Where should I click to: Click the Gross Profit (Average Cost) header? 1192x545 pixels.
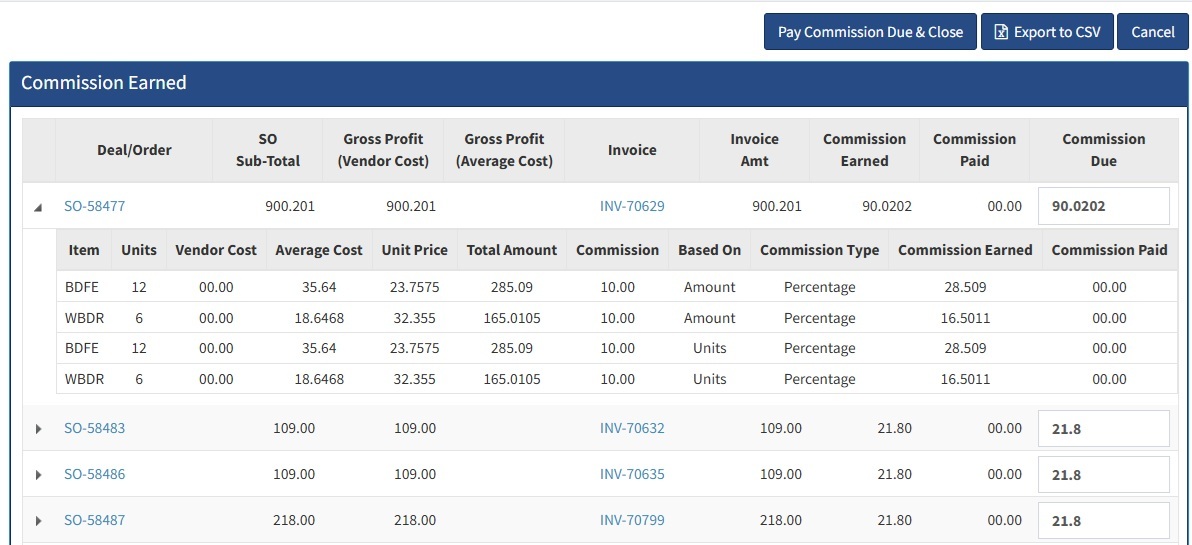(504, 150)
